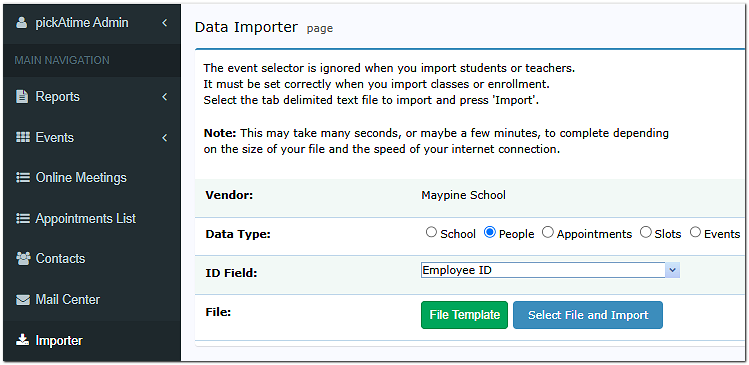Click the pickAtime Admin user icon
The image size is (749, 365).
pos(21,23)
